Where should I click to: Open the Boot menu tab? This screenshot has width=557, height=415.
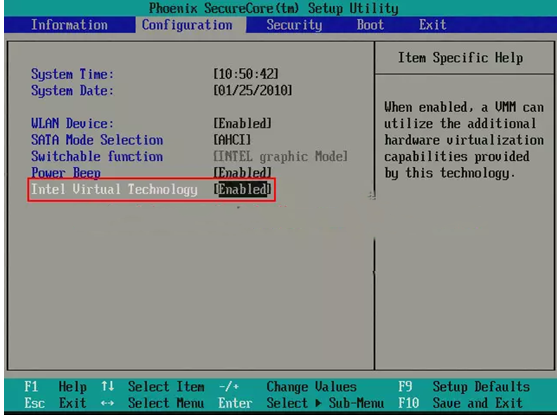(x=370, y=25)
